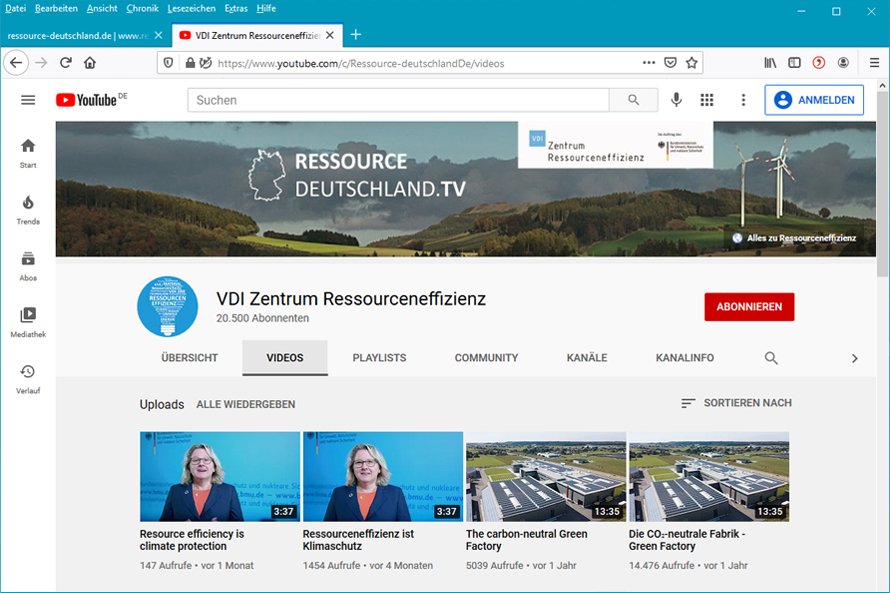Close the ressource-deutschland.de tab
Screen dimensions: 890x593
158,35
